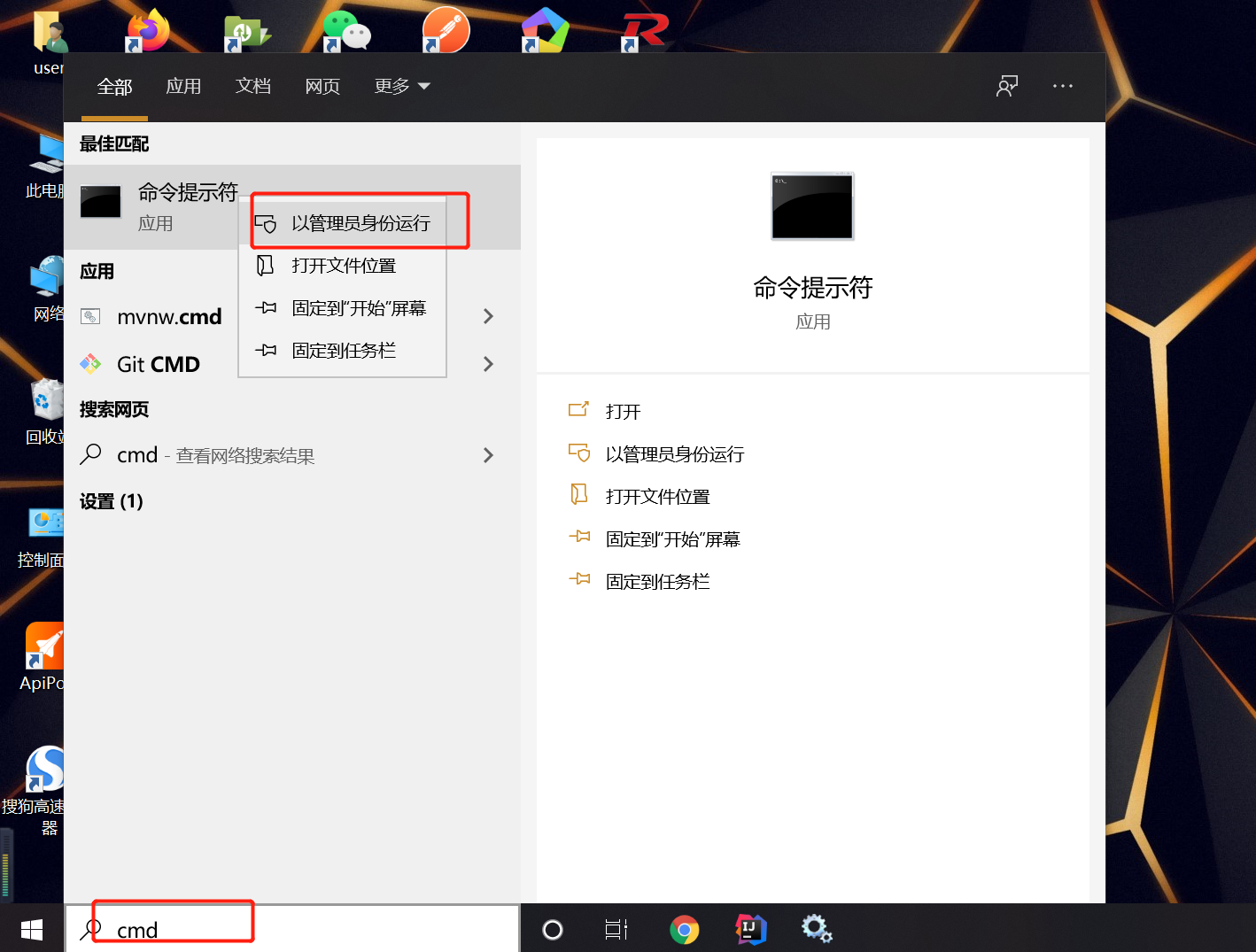Expand options for Git CMD result
This screenshot has width=1256, height=952.
pos(488,364)
